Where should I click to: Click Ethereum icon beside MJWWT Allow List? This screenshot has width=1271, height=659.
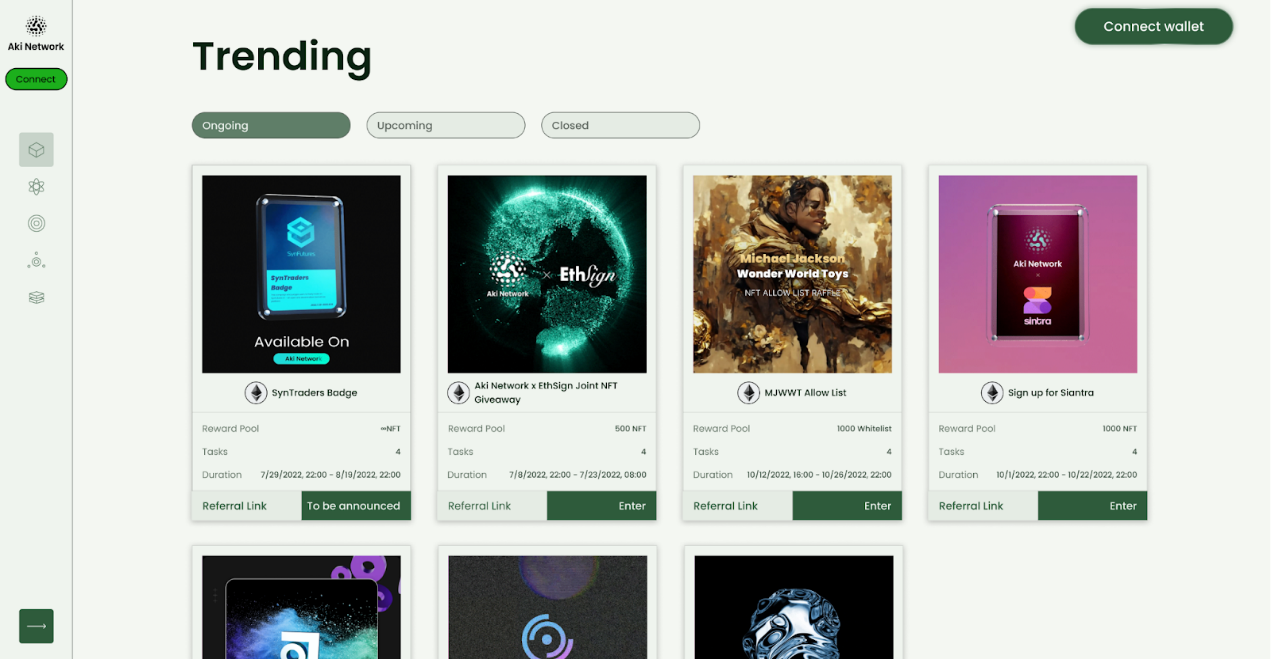click(748, 393)
